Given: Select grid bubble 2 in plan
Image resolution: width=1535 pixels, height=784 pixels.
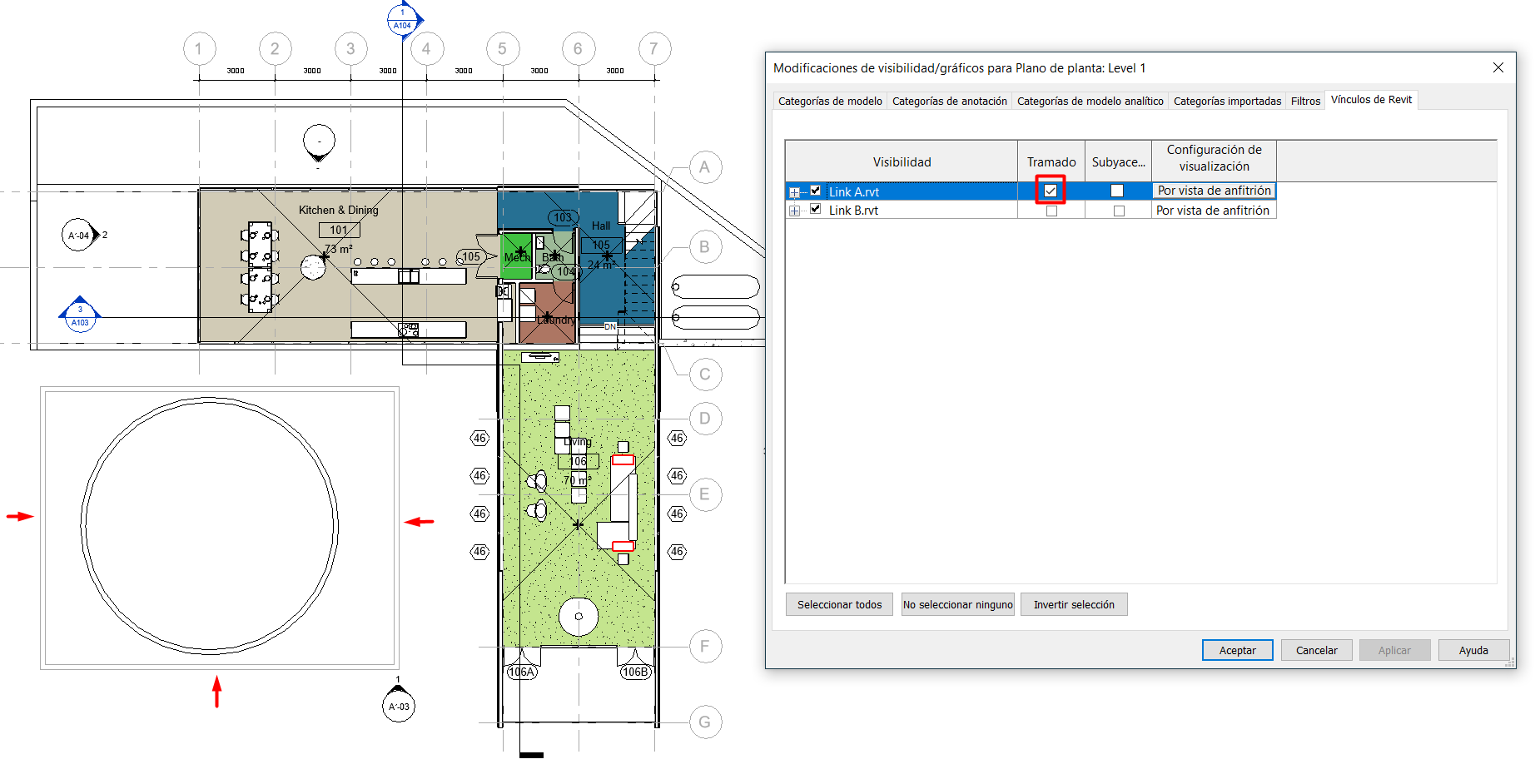Looking at the screenshot, I should [x=275, y=48].
